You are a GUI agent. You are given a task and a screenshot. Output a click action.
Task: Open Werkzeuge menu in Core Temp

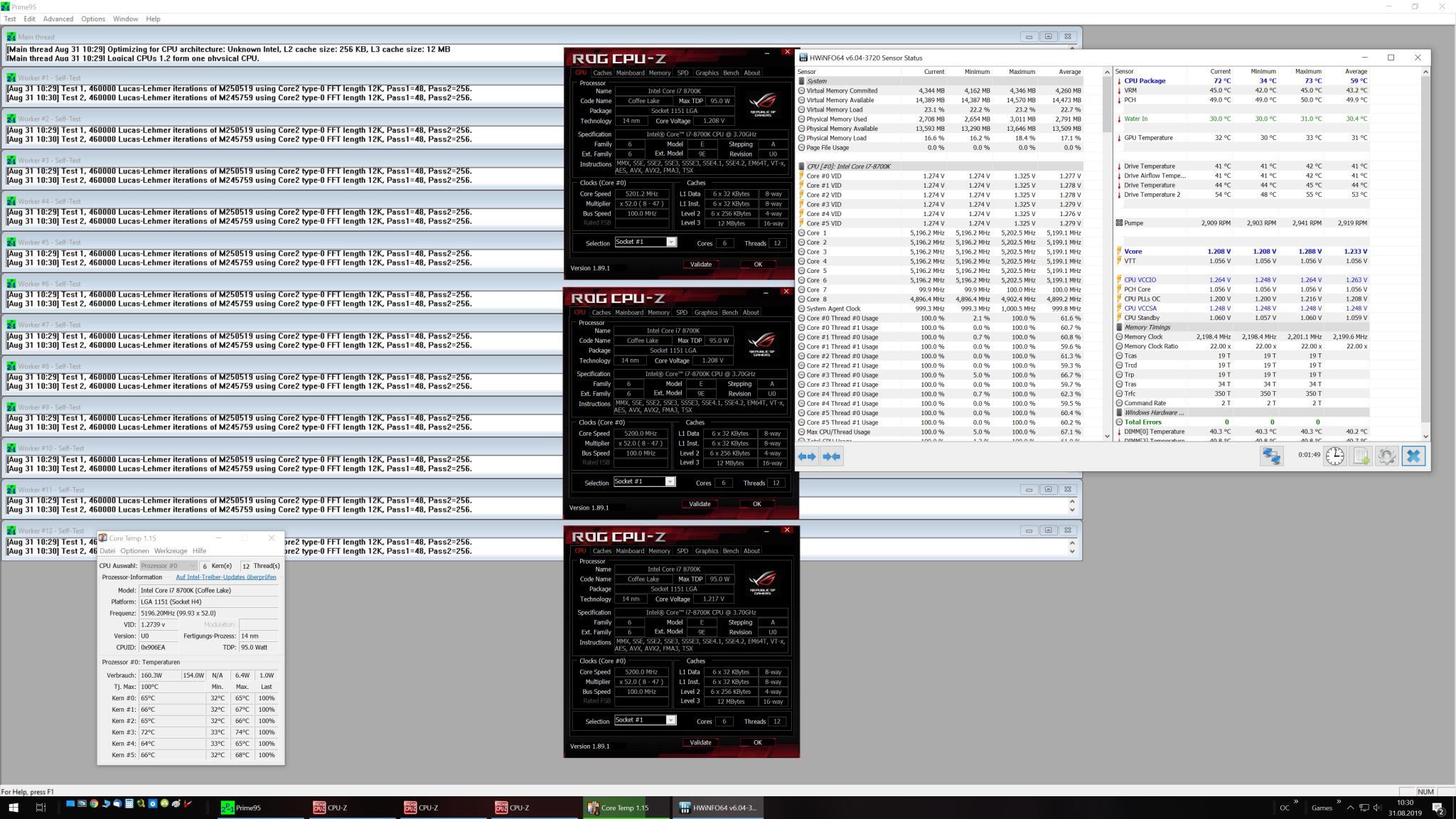pyautogui.click(x=171, y=551)
